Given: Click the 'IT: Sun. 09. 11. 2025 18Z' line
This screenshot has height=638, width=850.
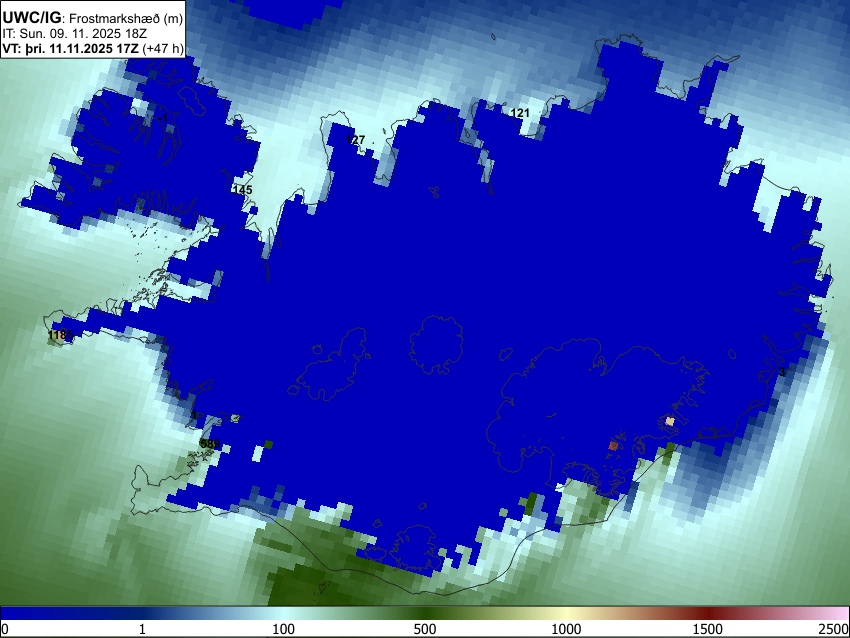Looking at the screenshot, I should [74, 34].
